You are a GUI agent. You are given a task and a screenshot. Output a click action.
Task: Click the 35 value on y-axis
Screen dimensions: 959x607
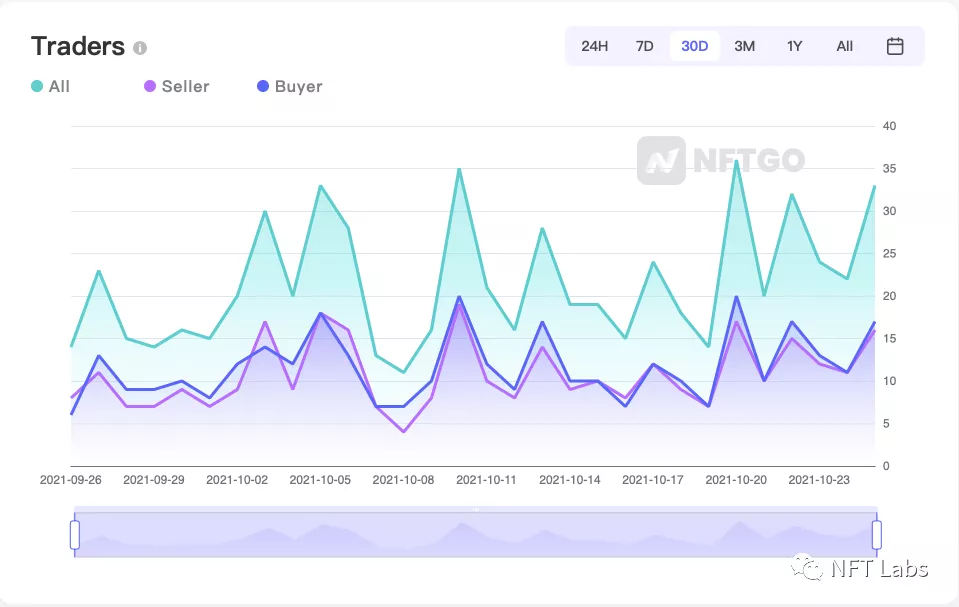coord(889,168)
